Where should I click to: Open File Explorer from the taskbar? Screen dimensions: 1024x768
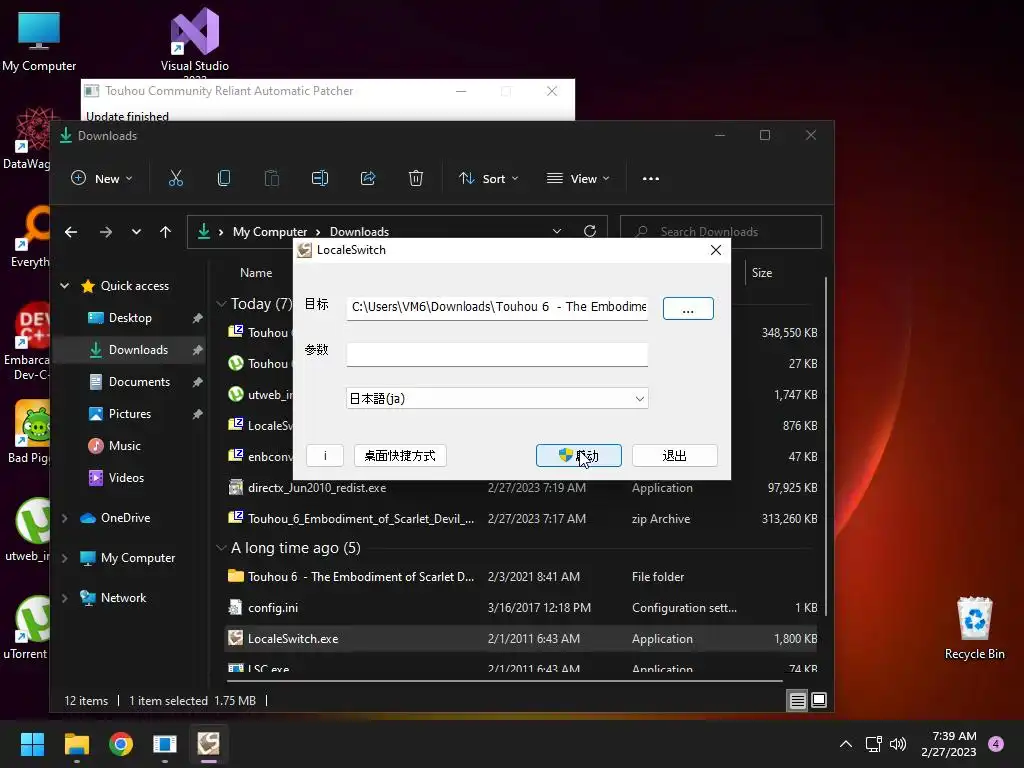tap(76, 744)
